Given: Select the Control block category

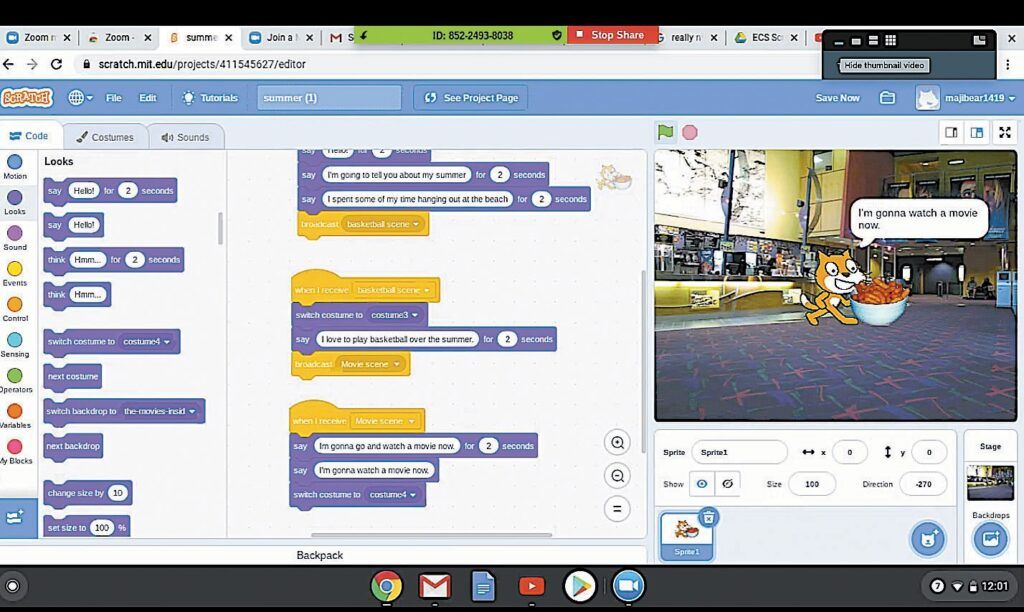Looking at the screenshot, I should (14, 309).
